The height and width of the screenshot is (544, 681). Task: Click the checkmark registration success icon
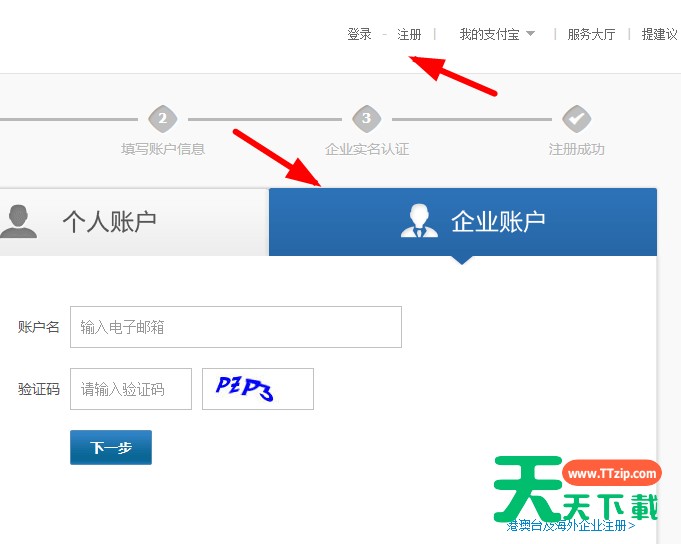(576, 118)
